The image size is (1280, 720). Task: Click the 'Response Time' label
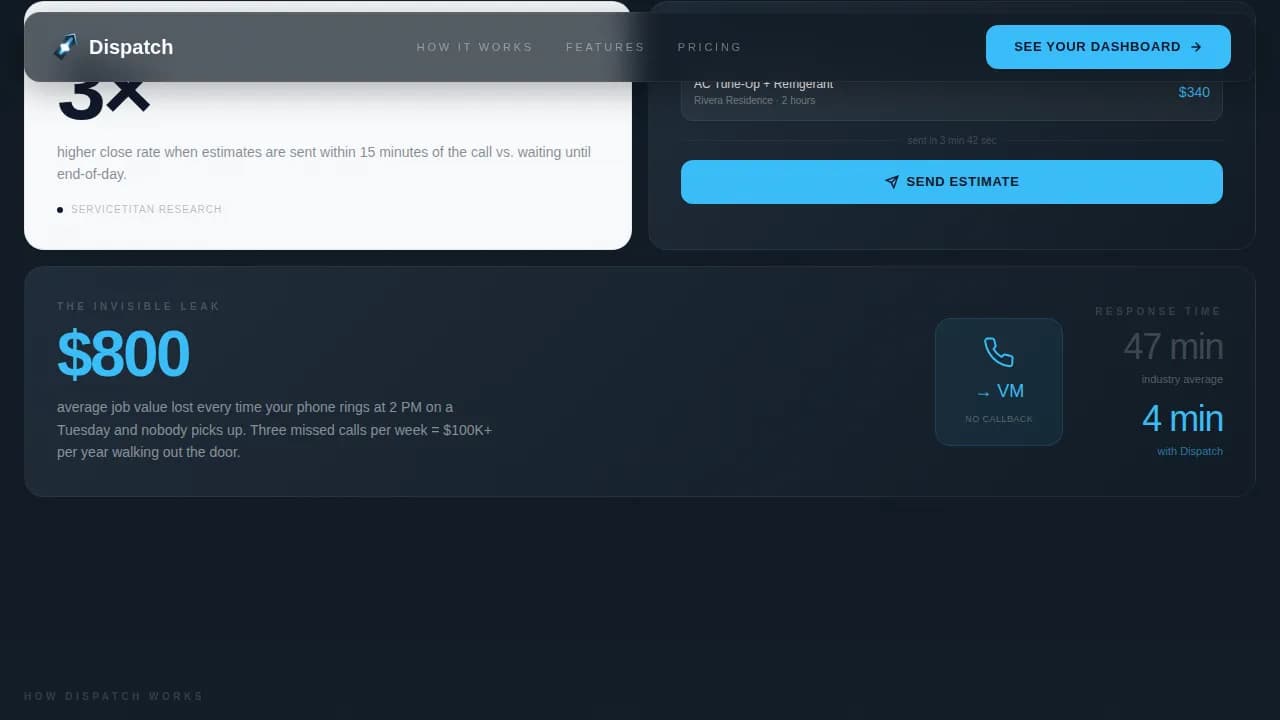(x=1159, y=312)
